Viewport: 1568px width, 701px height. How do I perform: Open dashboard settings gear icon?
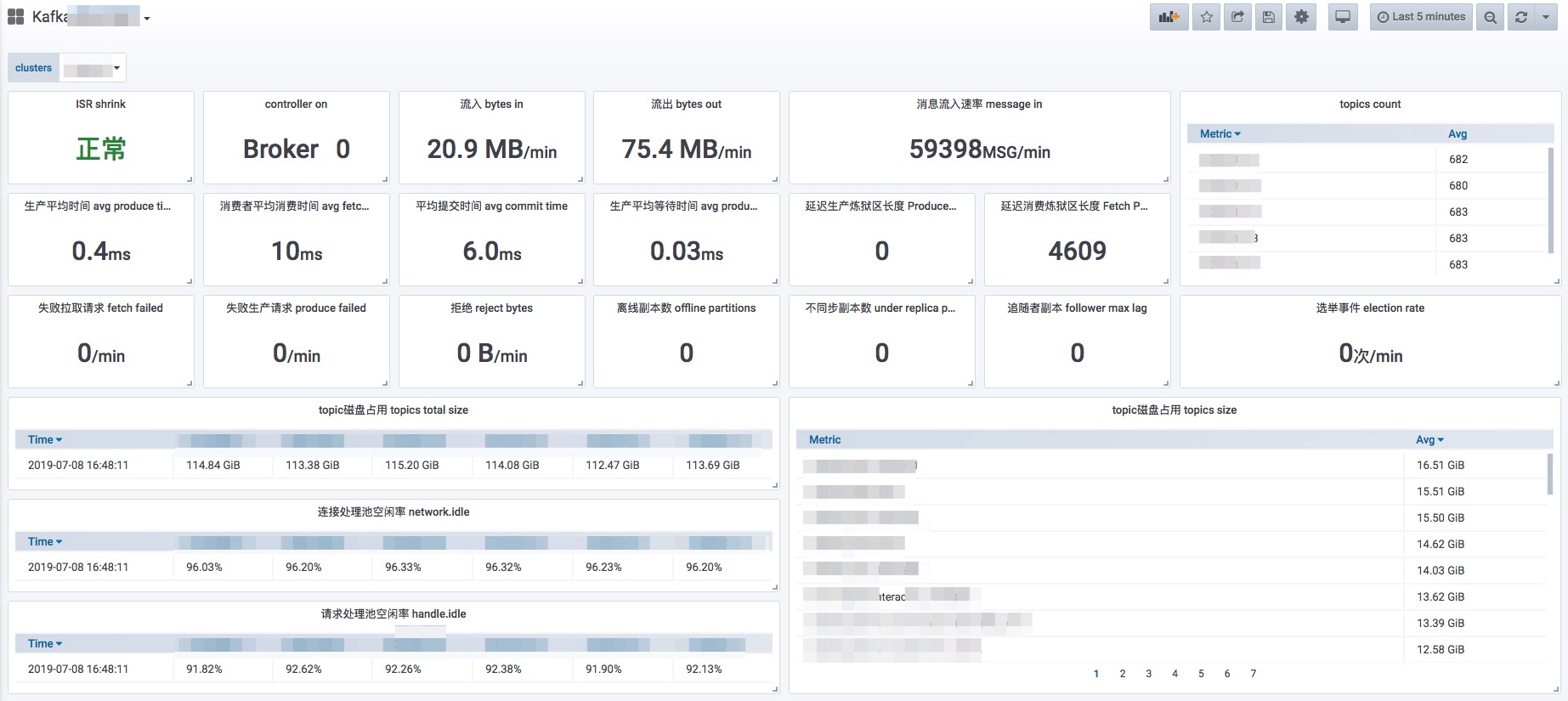pos(1301,17)
